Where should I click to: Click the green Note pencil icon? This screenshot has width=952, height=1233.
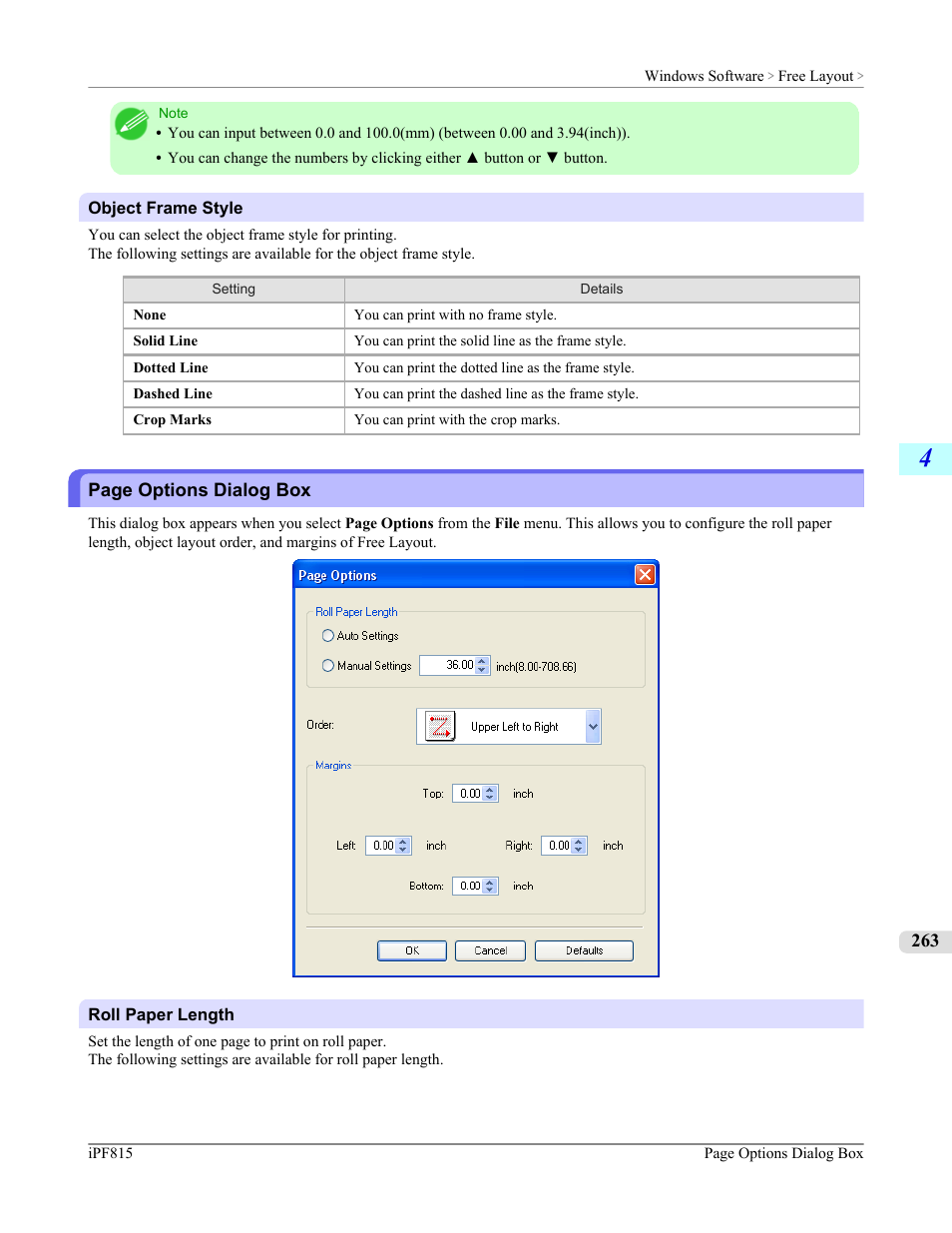coord(132,124)
